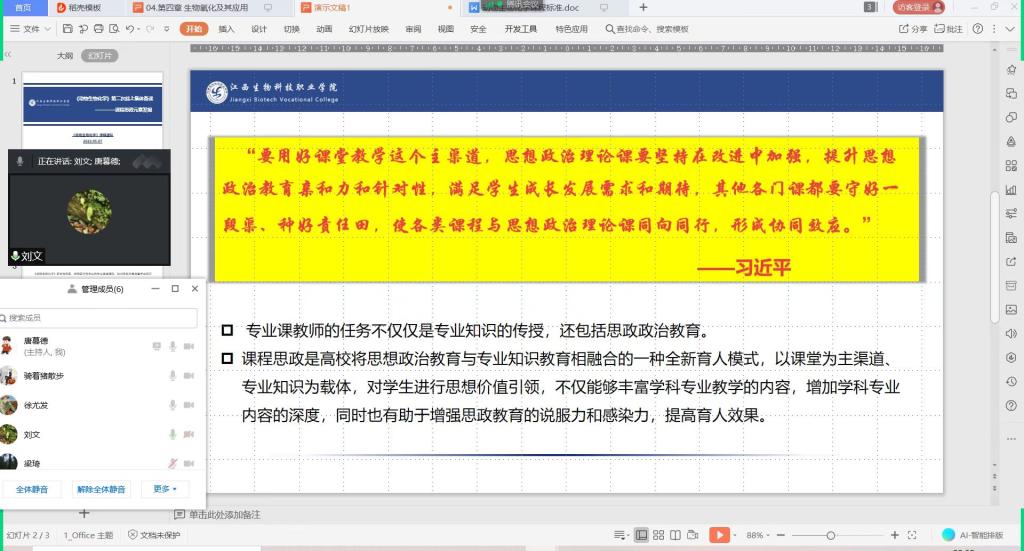
Task: Click zoom in plus icon
Action: (894, 535)
